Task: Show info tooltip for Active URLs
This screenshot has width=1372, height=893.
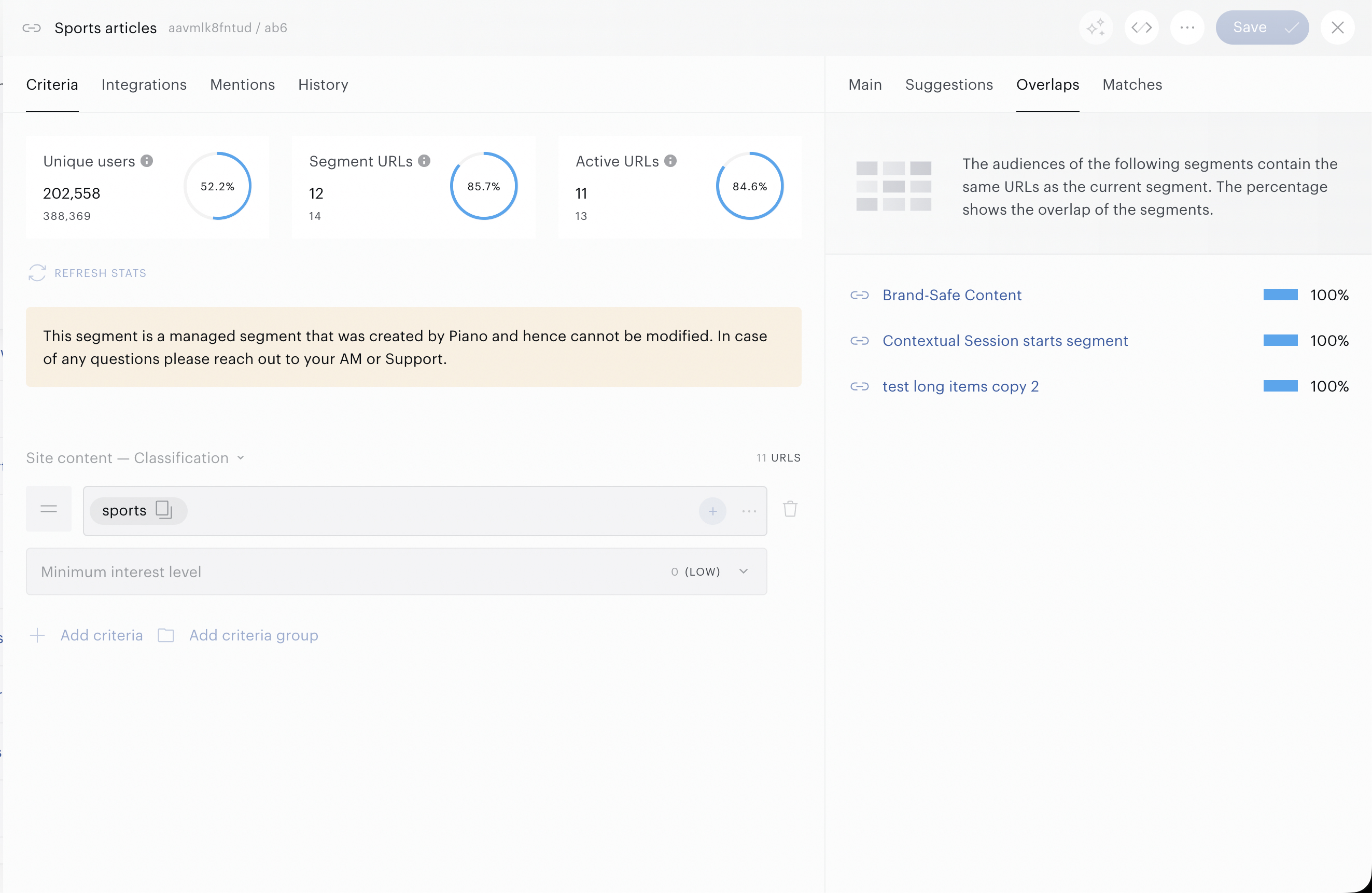Action: coord(670,161)
